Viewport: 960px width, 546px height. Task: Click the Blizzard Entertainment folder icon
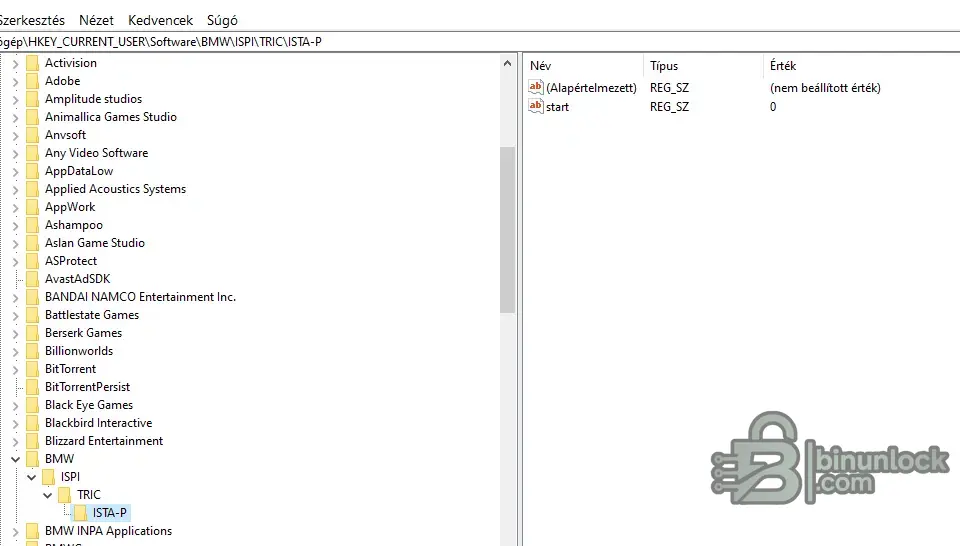[33, 441]
